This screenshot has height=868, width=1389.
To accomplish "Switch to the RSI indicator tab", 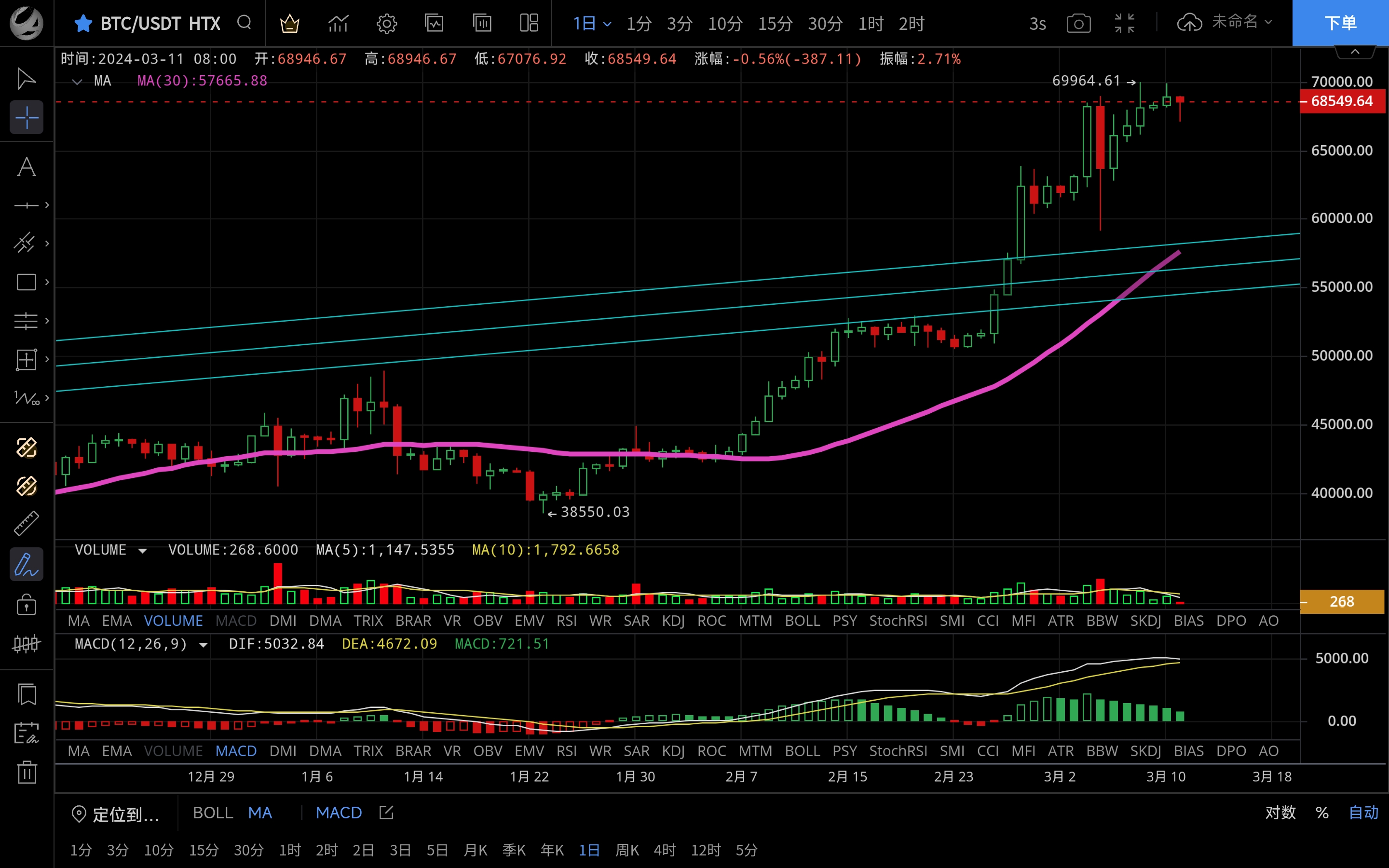I will click(x=567, y=621).
